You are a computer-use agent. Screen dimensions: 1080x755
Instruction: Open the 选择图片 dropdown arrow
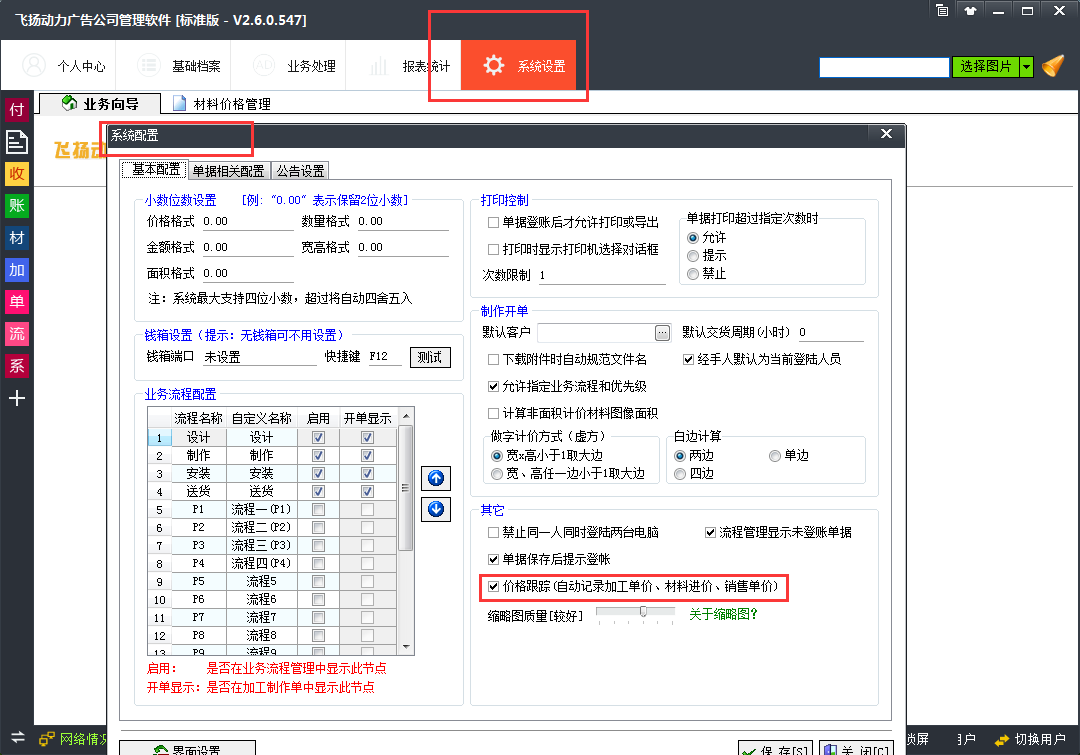(x=1026, y=67)
